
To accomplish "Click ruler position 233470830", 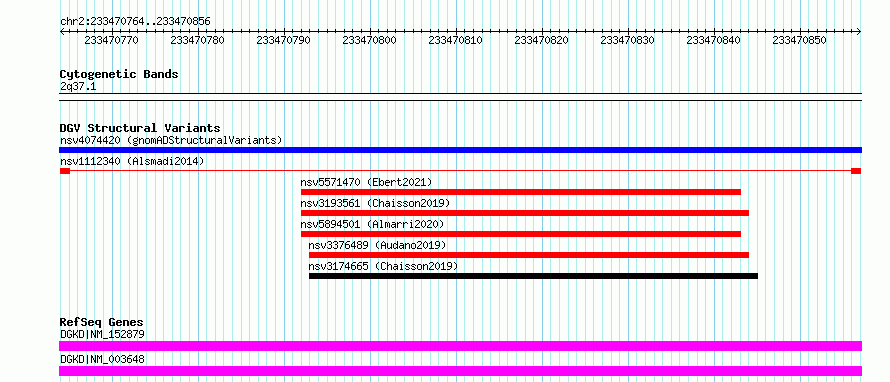I will pos(627,40).
